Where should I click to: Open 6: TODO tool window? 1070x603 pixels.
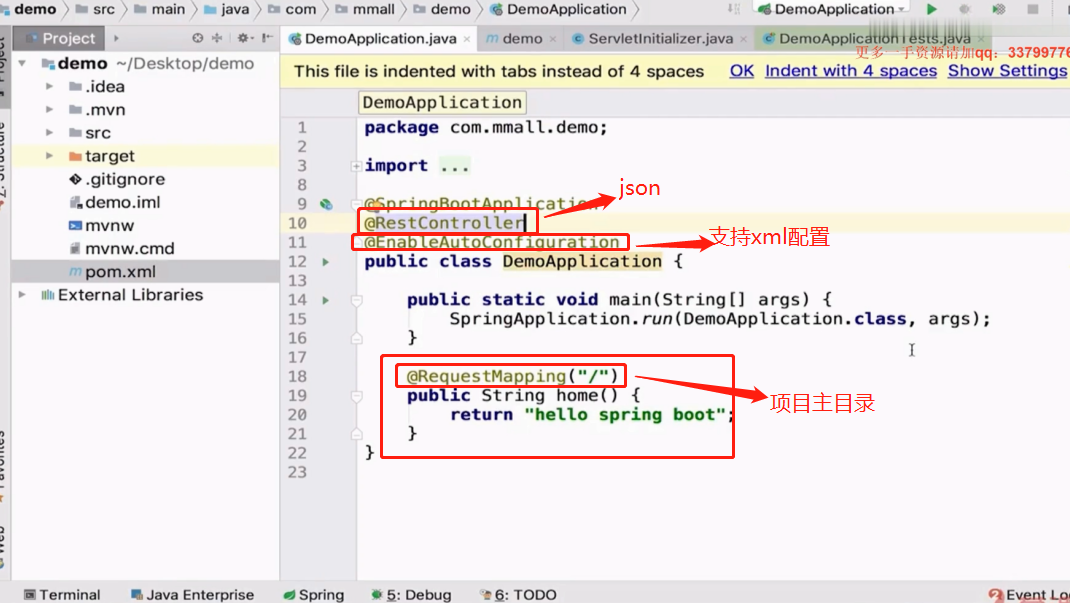[519, 595]
